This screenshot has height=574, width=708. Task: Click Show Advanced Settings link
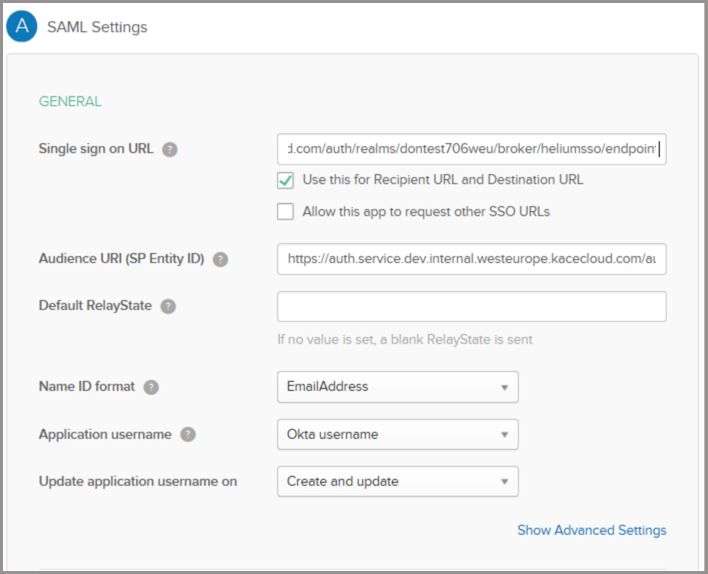[x=591, y=530]
